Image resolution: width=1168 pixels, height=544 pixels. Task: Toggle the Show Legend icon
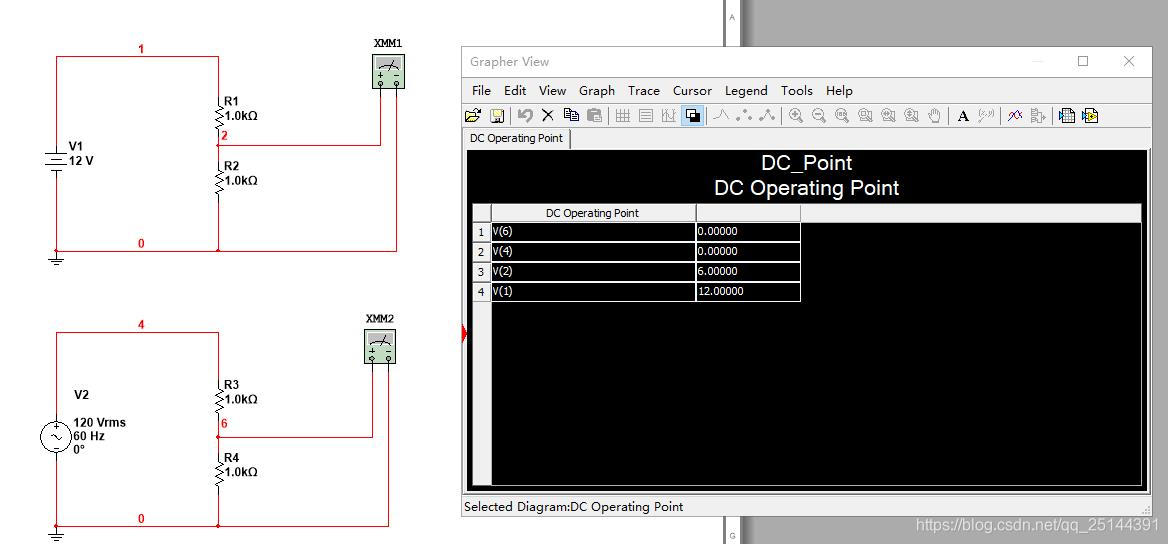pos(646,116)
